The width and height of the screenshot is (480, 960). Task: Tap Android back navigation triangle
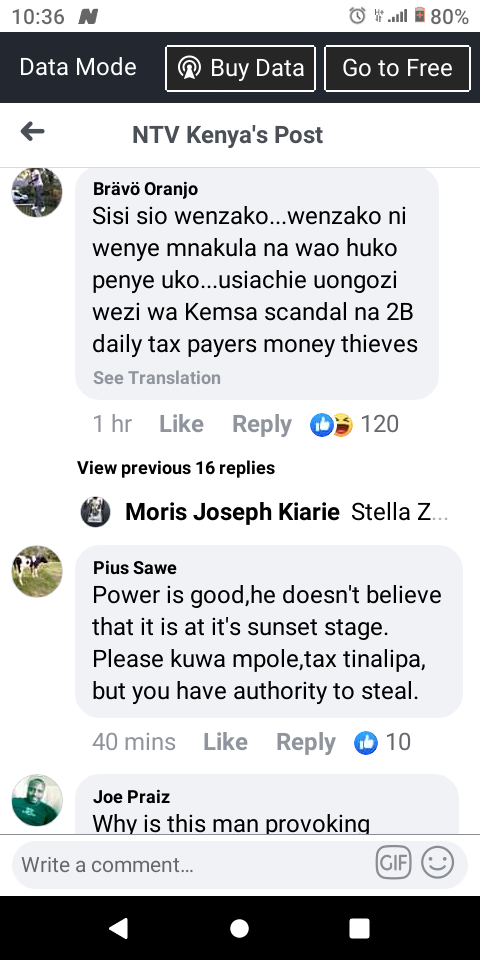(119, 928)
